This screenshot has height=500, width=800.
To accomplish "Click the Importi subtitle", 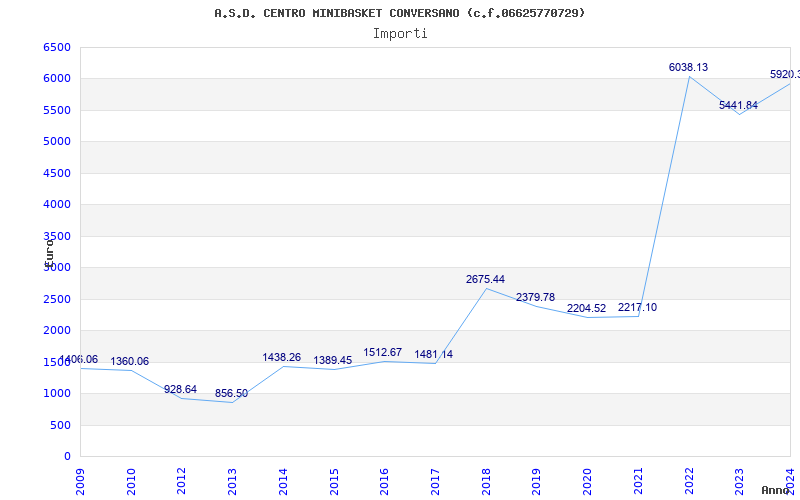I will pyautogui.click(x=400, y=34).
